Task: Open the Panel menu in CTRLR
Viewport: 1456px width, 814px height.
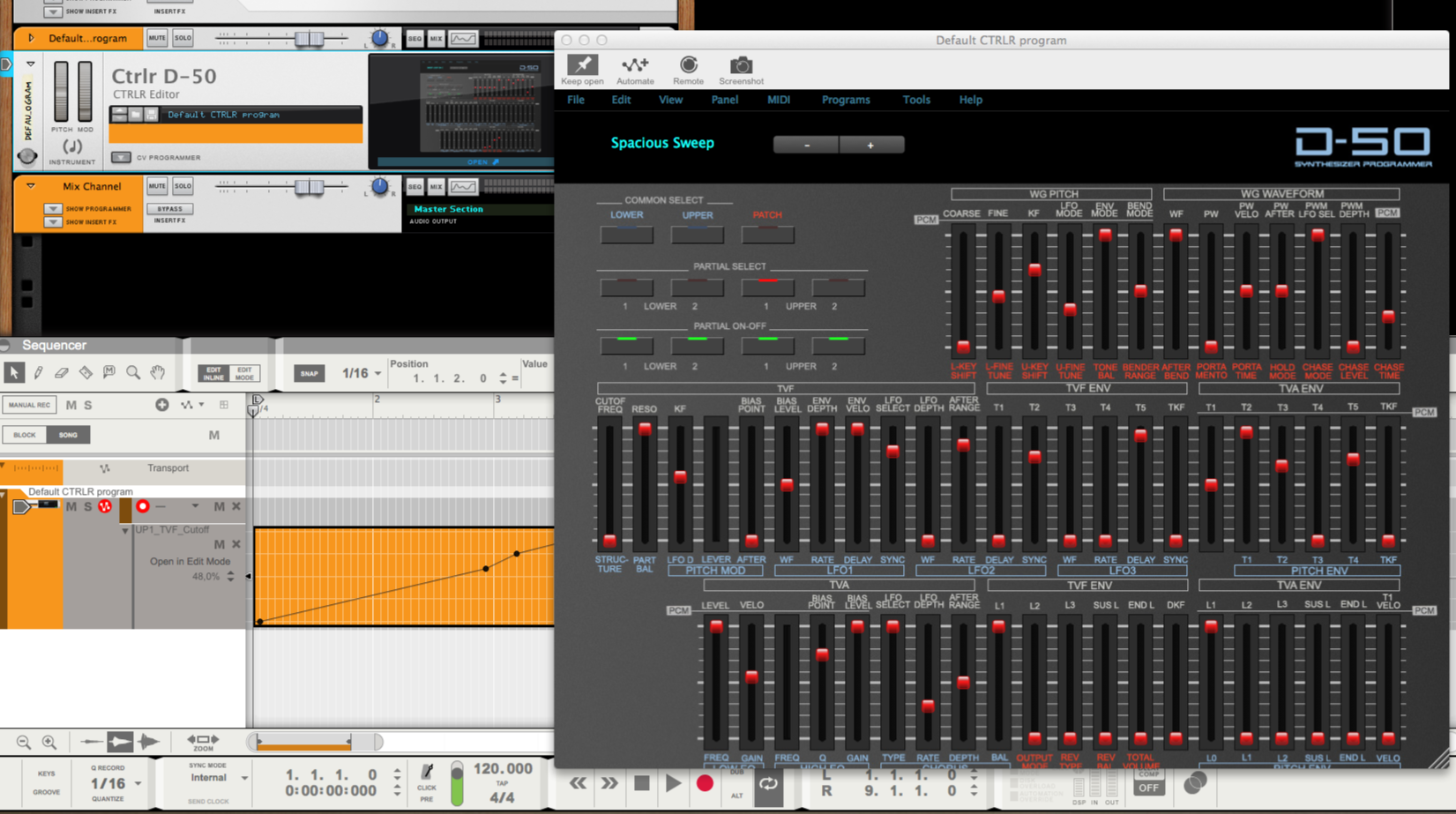Action: click(x=725, y=100)
